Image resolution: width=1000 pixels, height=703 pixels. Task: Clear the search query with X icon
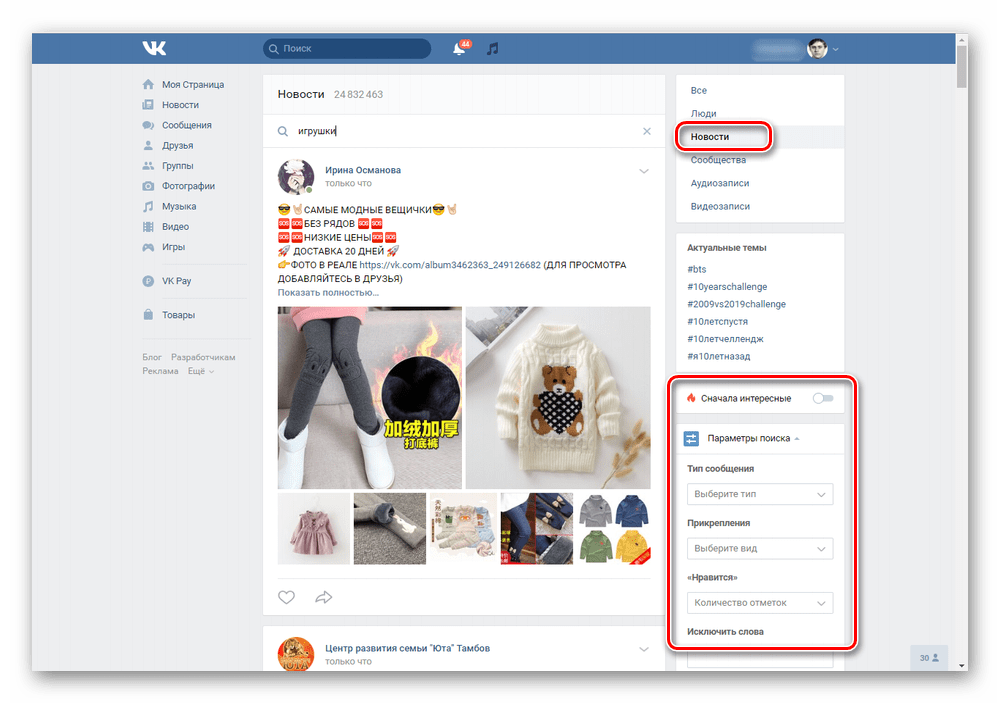point(647,131)
